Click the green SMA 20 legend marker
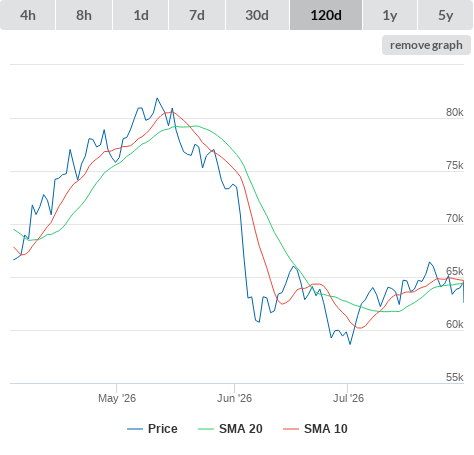The height and width of the screenshot is (455, 474). point(206,429)
